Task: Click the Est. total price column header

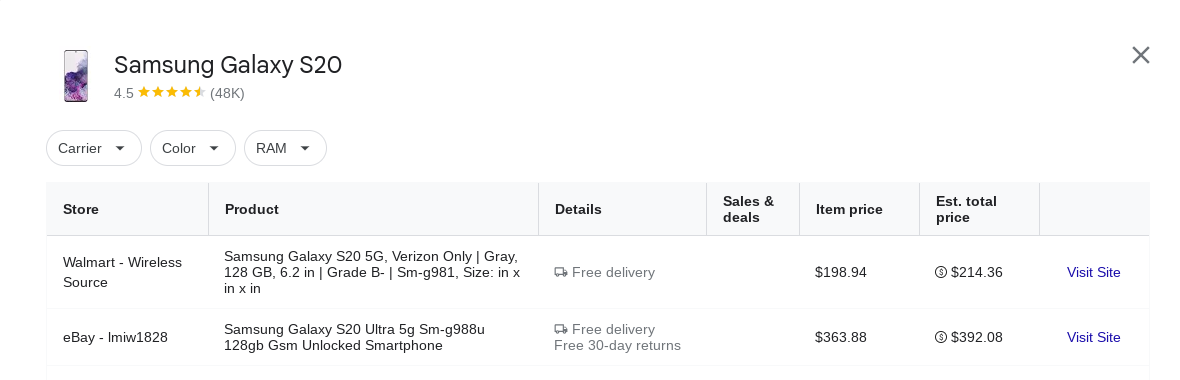Action: tap(966, 209)
